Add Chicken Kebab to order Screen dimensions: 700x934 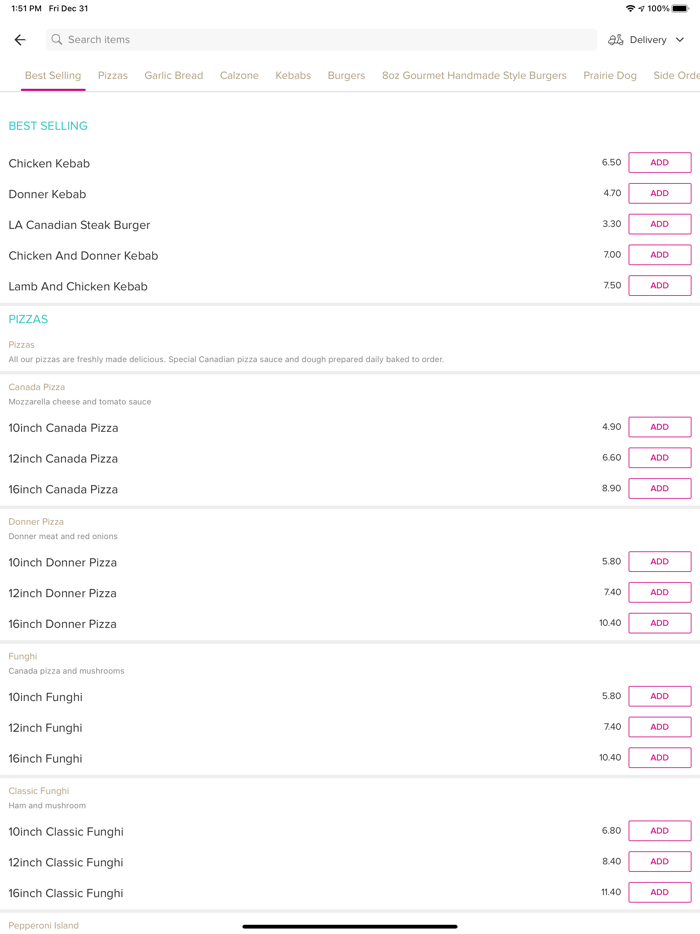click(659, 163)
